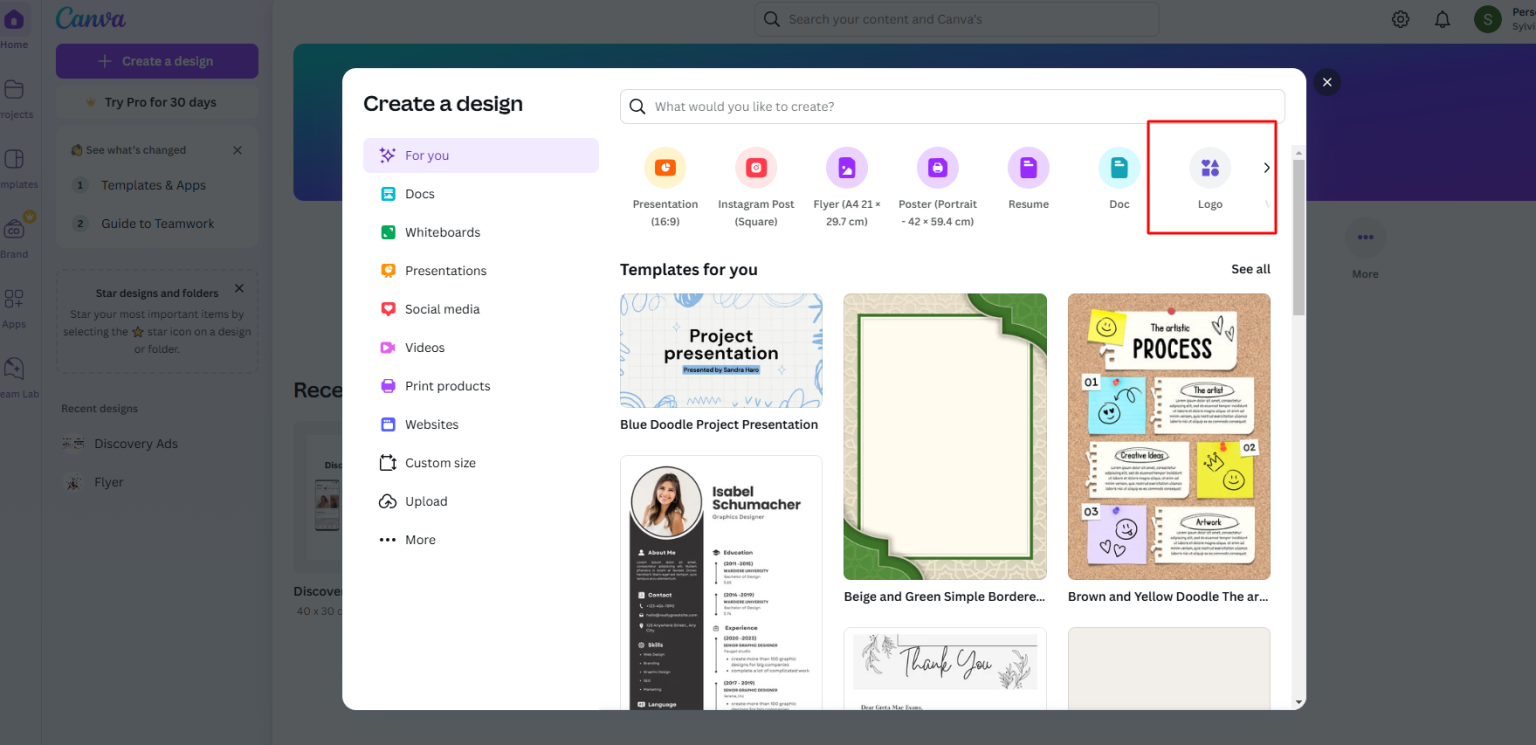
Task: Open See all templates link
Action: pyautogui.click(x=1250, y=269)
